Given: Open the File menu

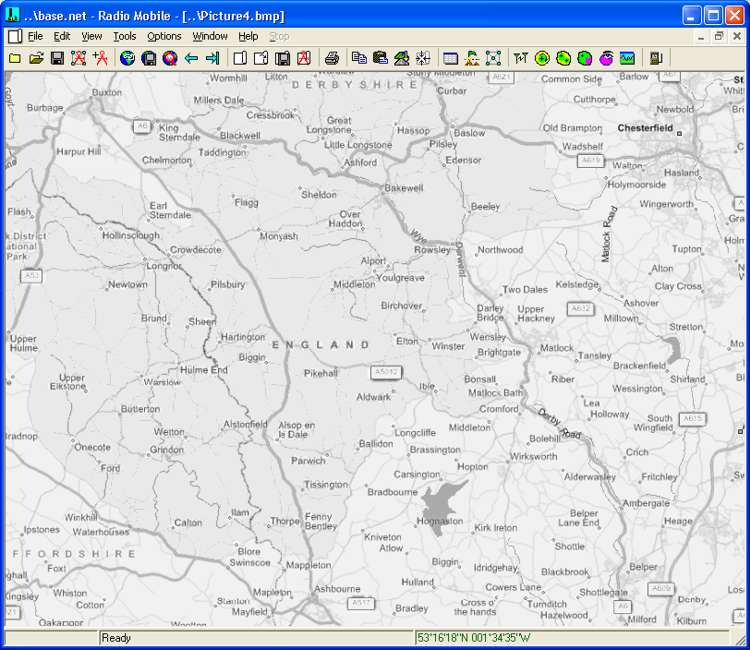Looking at the screenshot, I should (x=35, y=36).
